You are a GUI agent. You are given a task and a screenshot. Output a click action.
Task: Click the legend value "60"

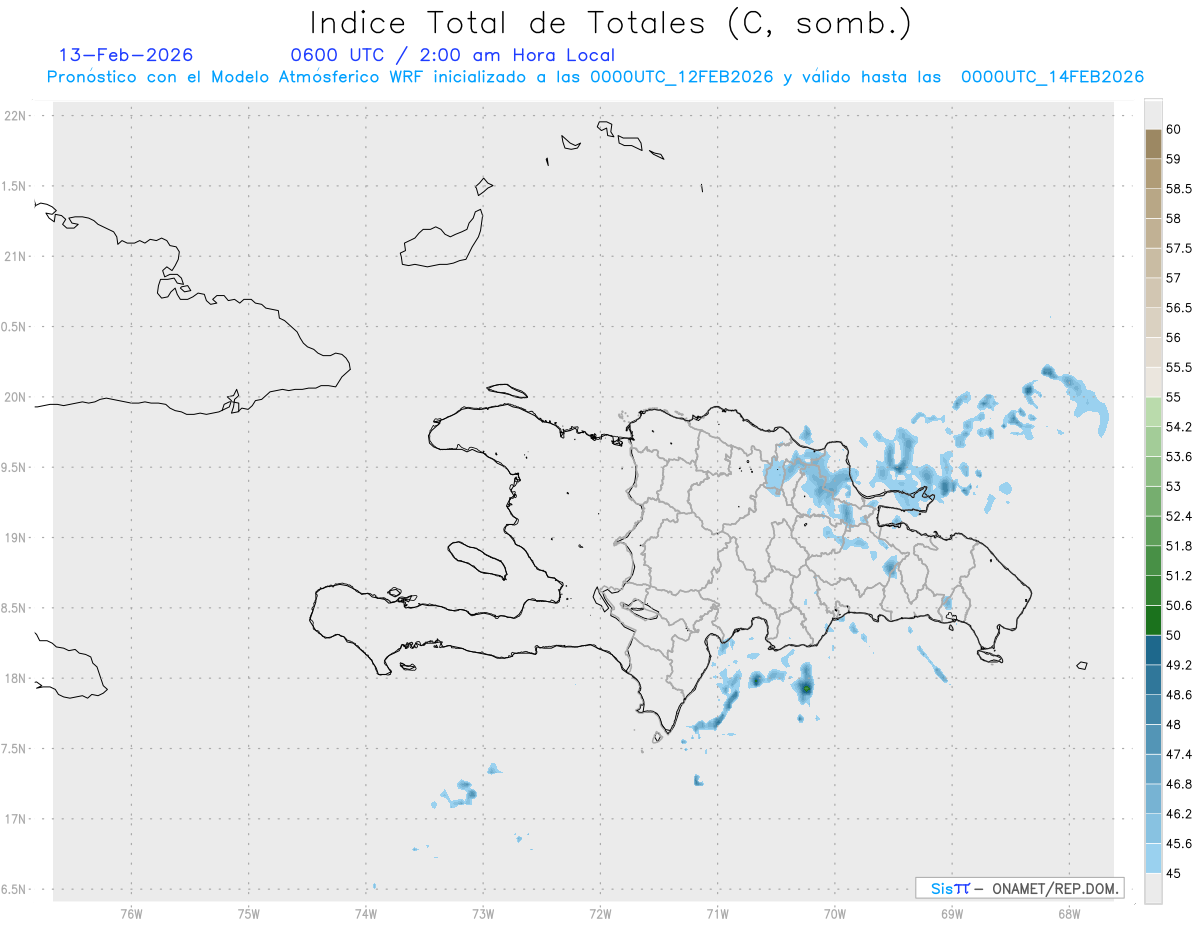coord(1173,130)
